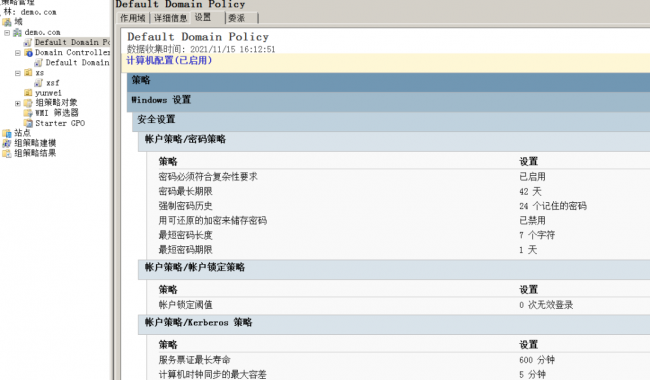Image resolution: width=650 pixels, height=380 pixels.
Task: Select 组策略建模 in the tree
Action: [35, 143]
